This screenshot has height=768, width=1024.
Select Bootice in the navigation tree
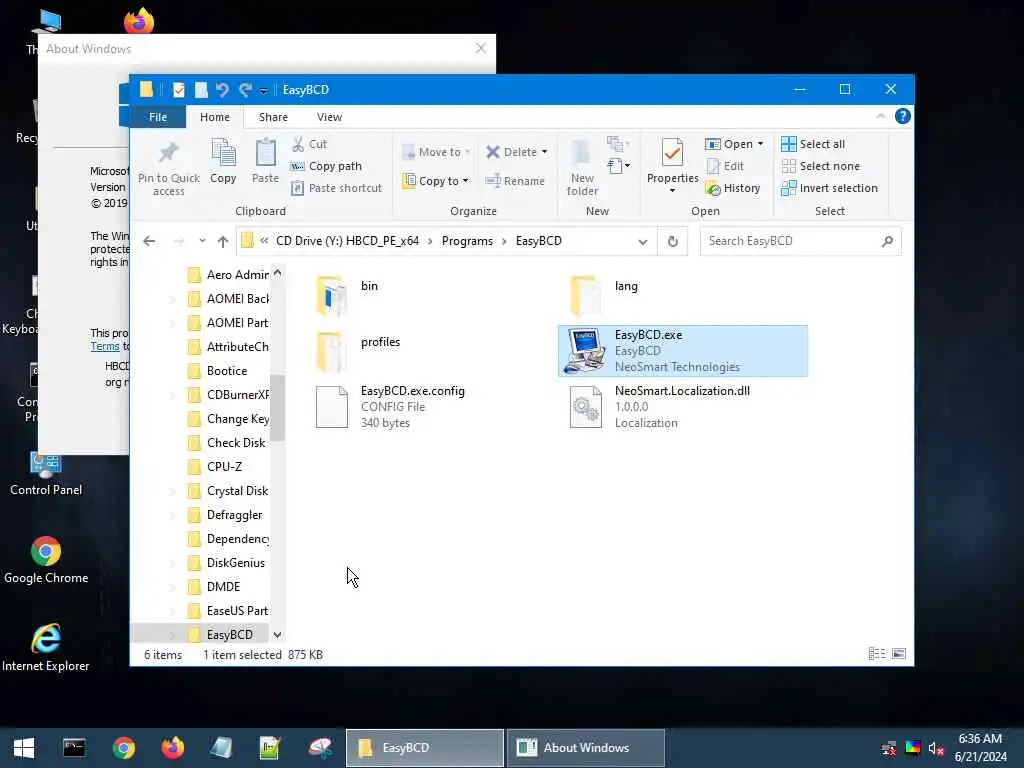(x=227, y=370)
